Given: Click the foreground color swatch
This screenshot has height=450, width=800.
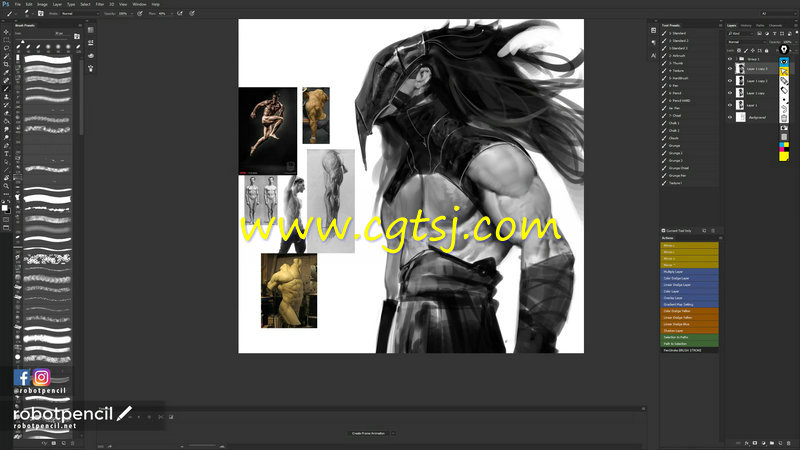Looking at the screenshot, I should click(5, 208).
